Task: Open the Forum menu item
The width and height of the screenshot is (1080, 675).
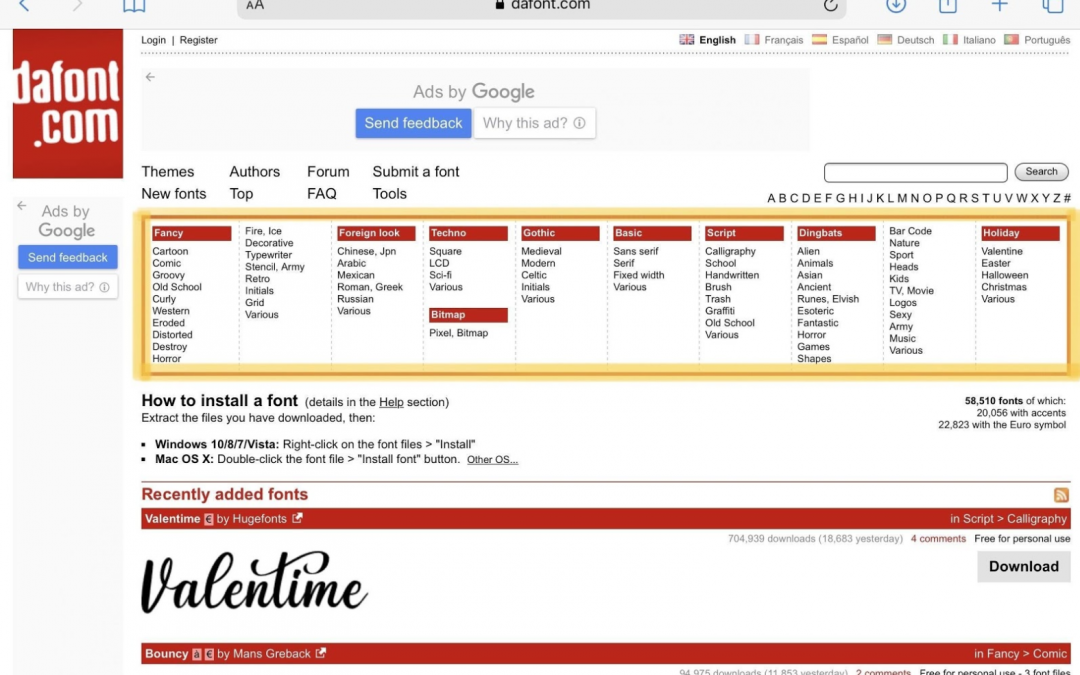Action: [328, 172]
